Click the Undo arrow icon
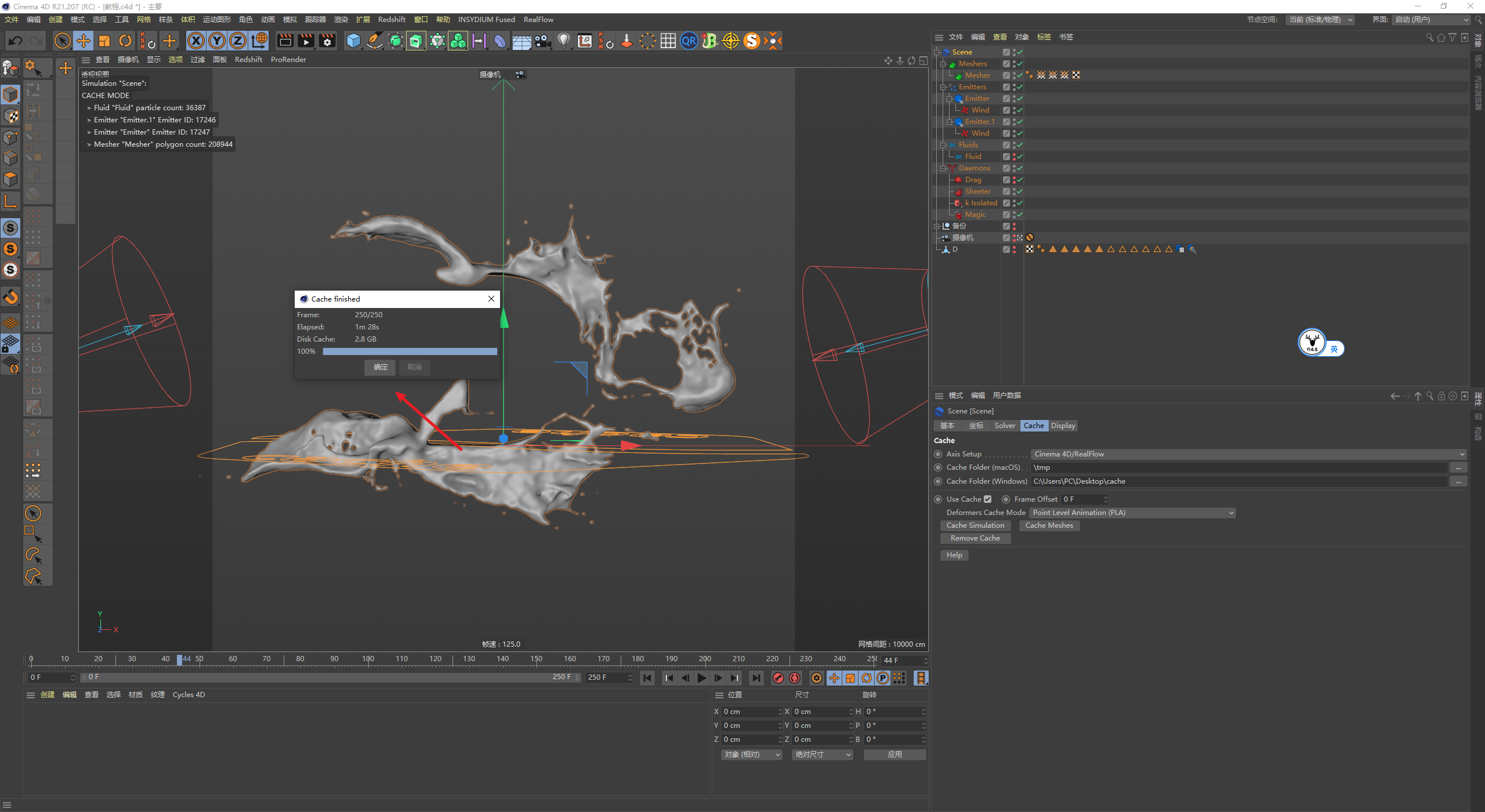 [x=16, y=41]
